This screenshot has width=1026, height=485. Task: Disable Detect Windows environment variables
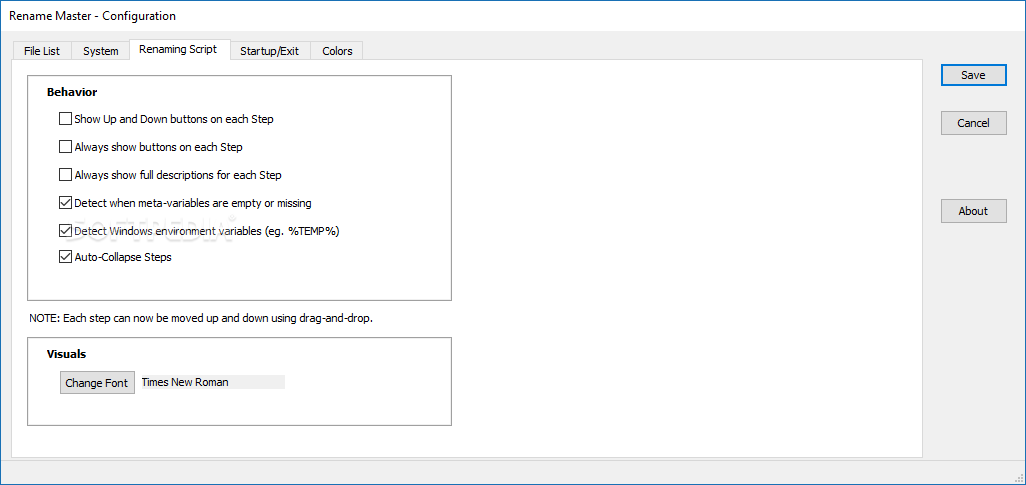click(x=65, y=230)
